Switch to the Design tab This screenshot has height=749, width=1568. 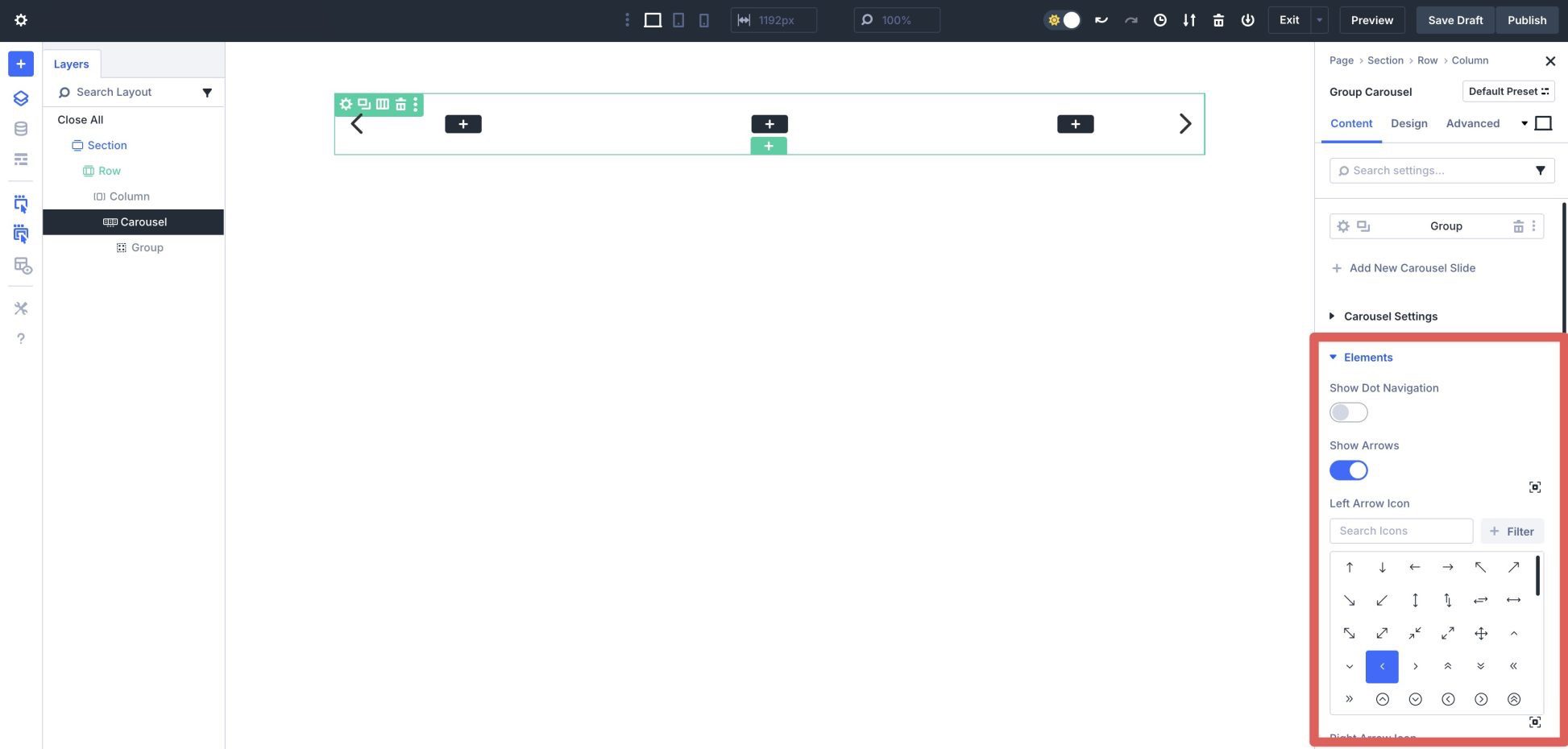[x=1408, y=123]
